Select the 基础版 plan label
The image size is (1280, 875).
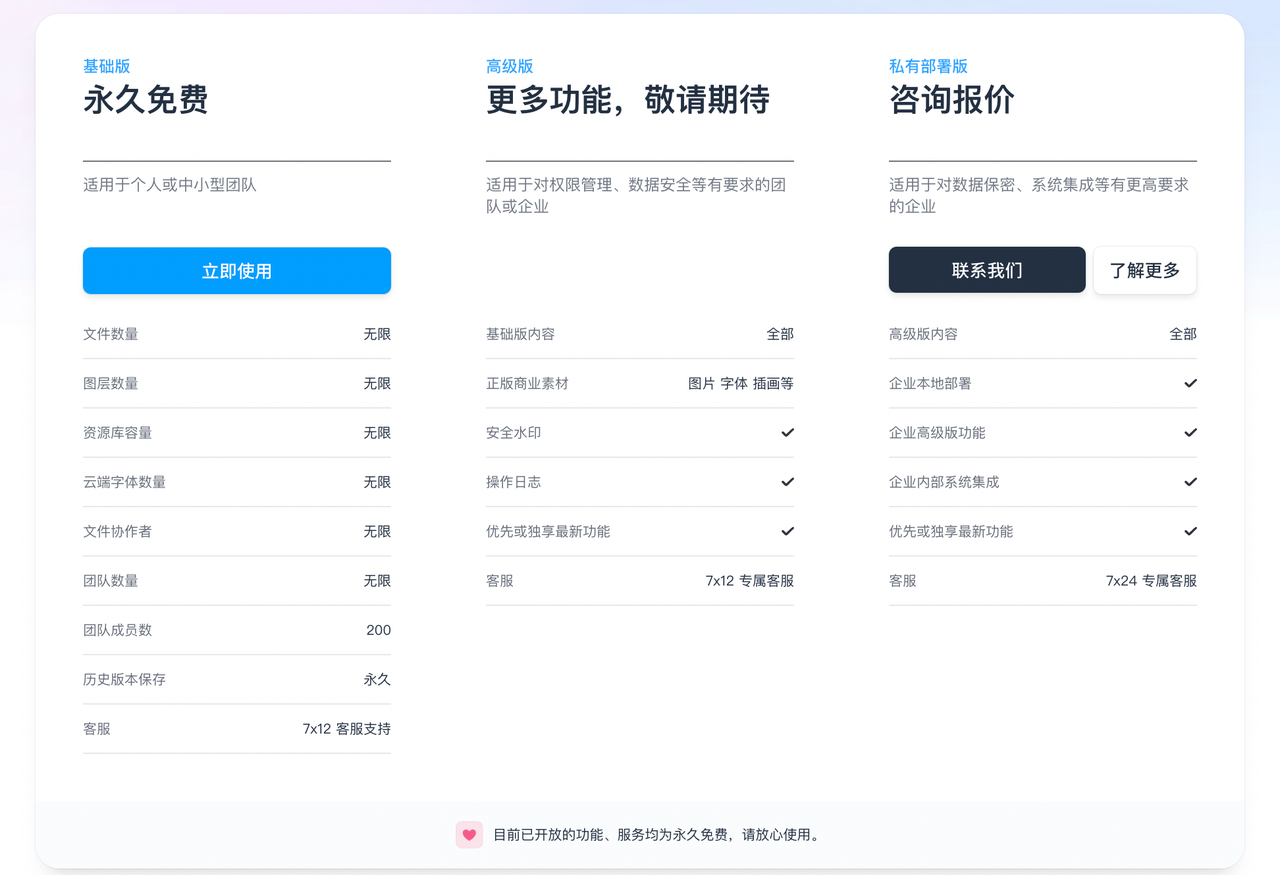pos(107,66)
